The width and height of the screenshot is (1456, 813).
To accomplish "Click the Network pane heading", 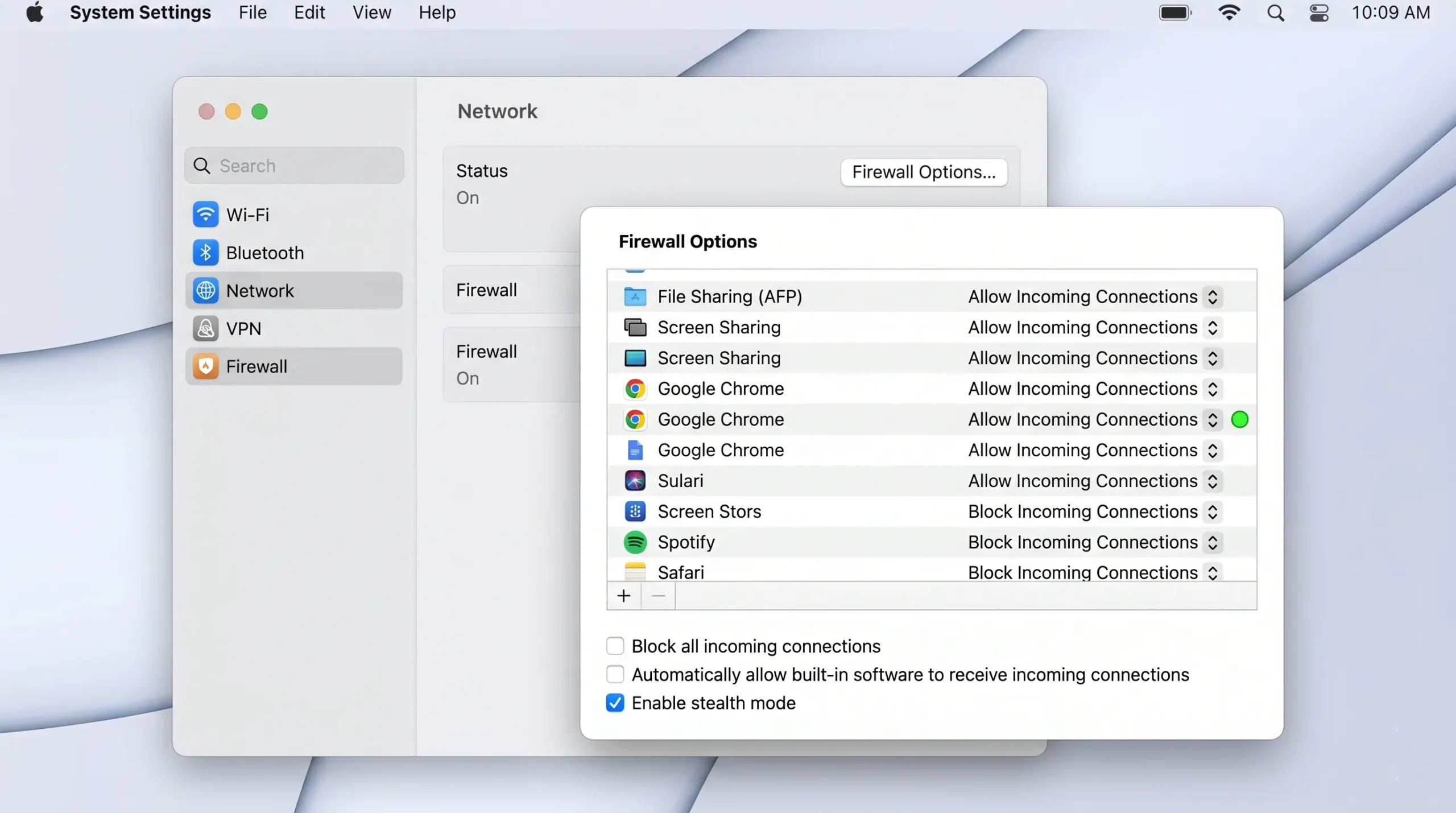I will tap(497, 111).
